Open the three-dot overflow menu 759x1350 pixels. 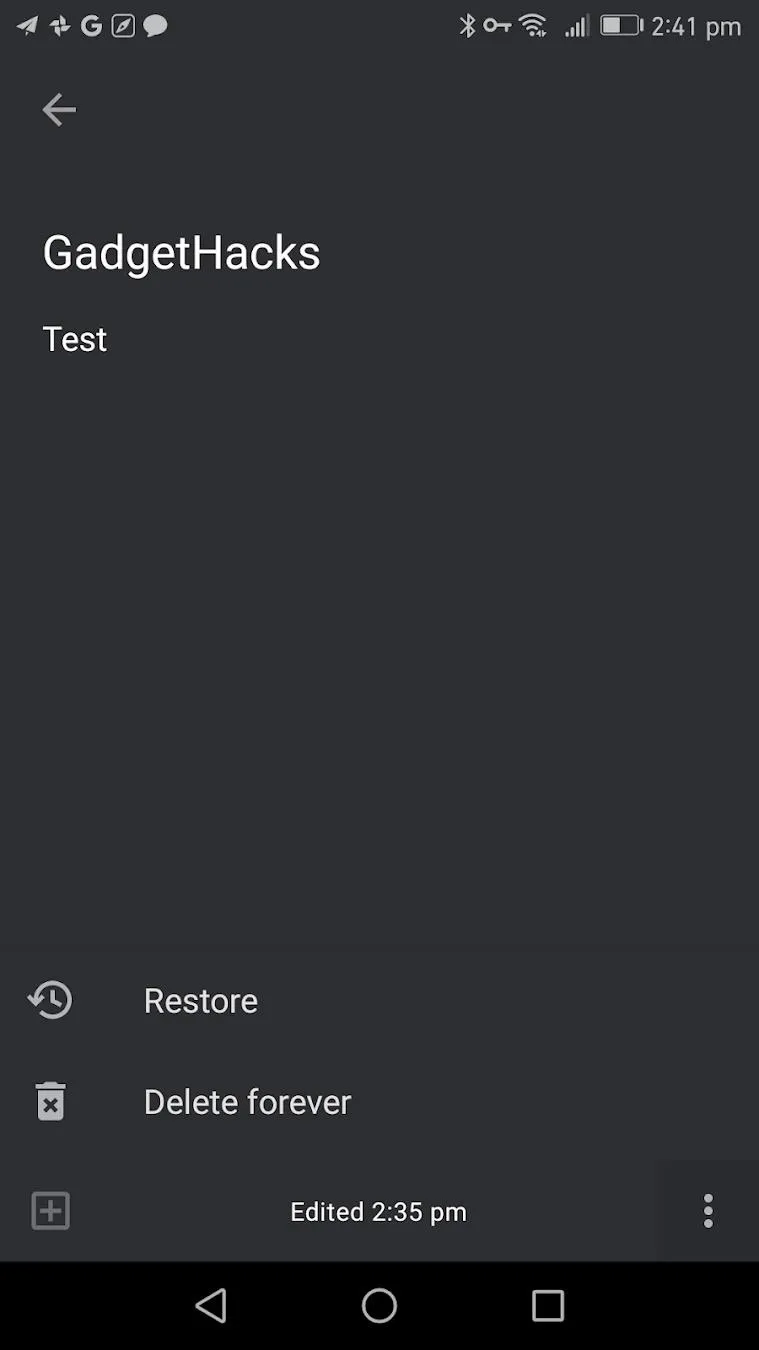708,1211
